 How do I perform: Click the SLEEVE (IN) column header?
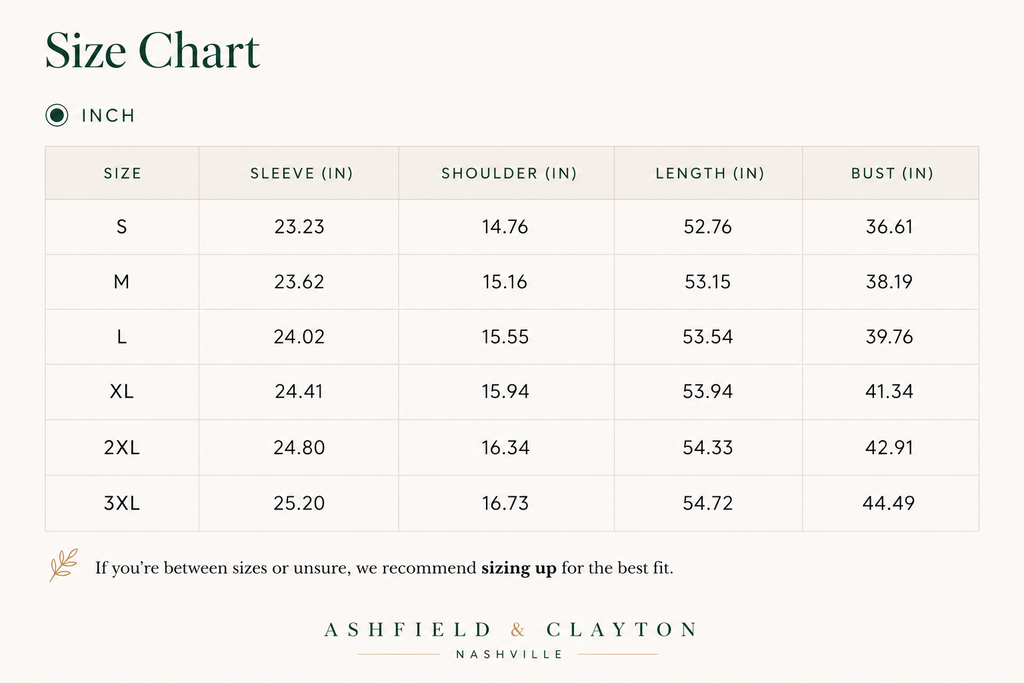tap(301, 173)
